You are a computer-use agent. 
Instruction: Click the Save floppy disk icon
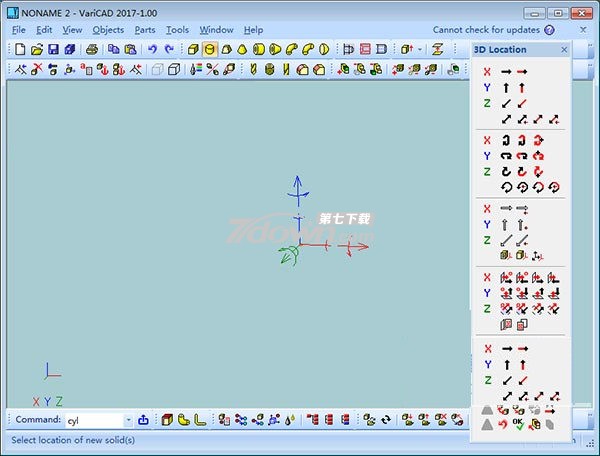53,49
